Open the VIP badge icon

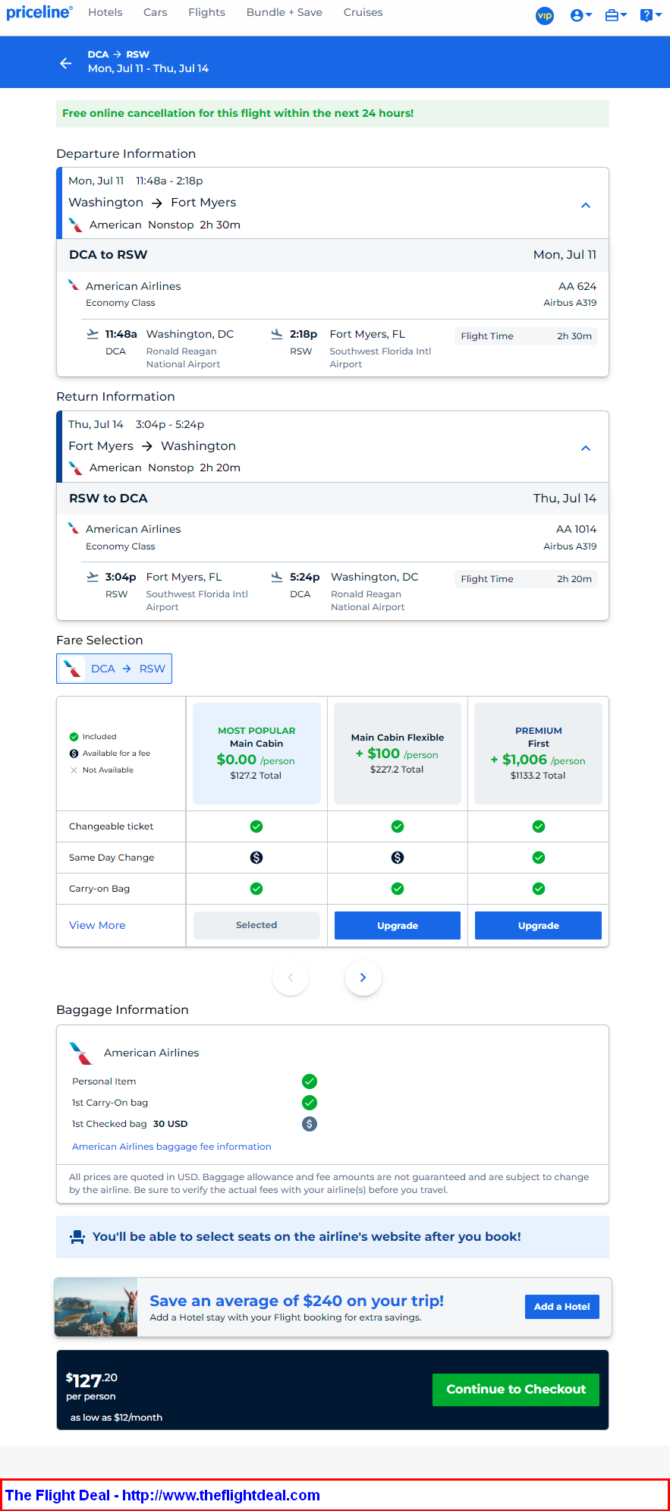544,15
